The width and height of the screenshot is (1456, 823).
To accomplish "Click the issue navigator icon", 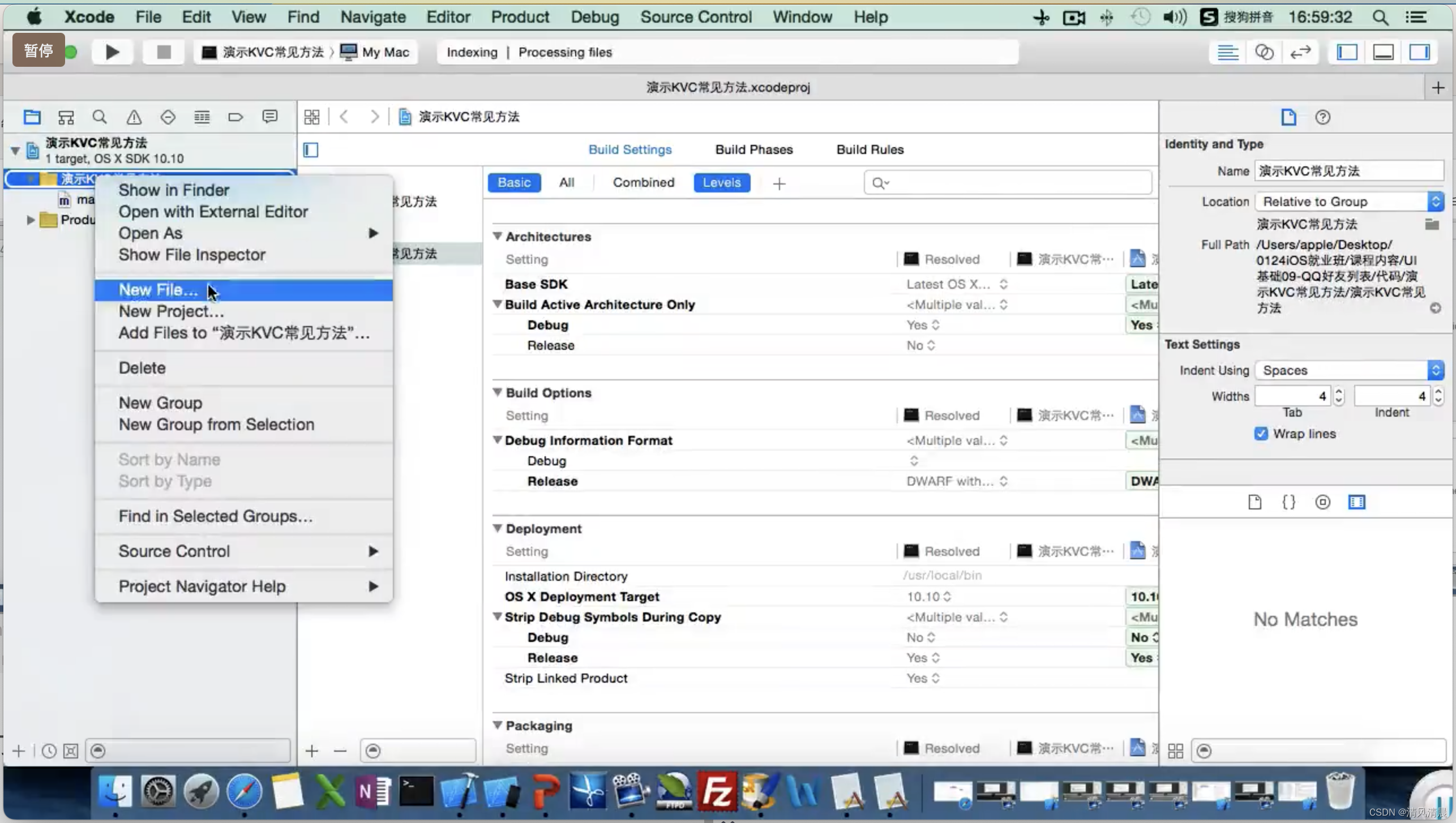I will tap(133, 117).
